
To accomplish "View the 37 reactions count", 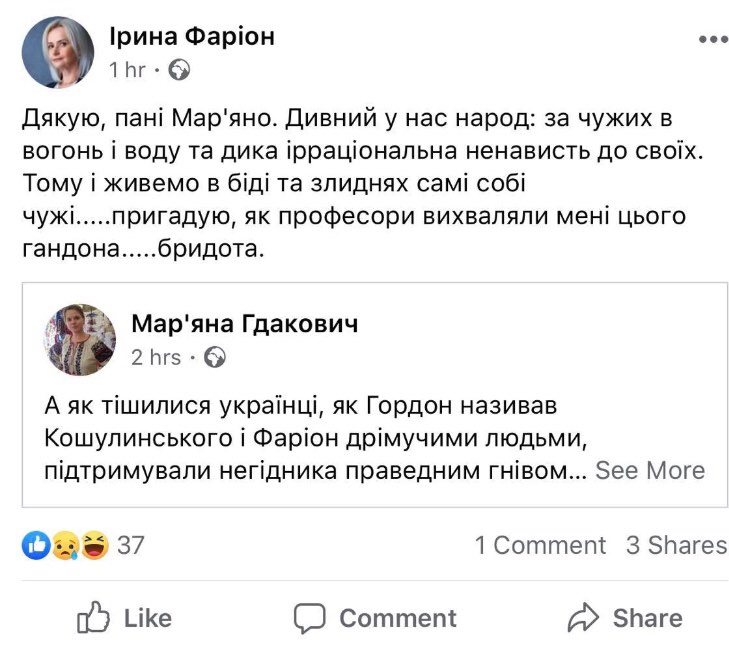I will click(131, 545).
